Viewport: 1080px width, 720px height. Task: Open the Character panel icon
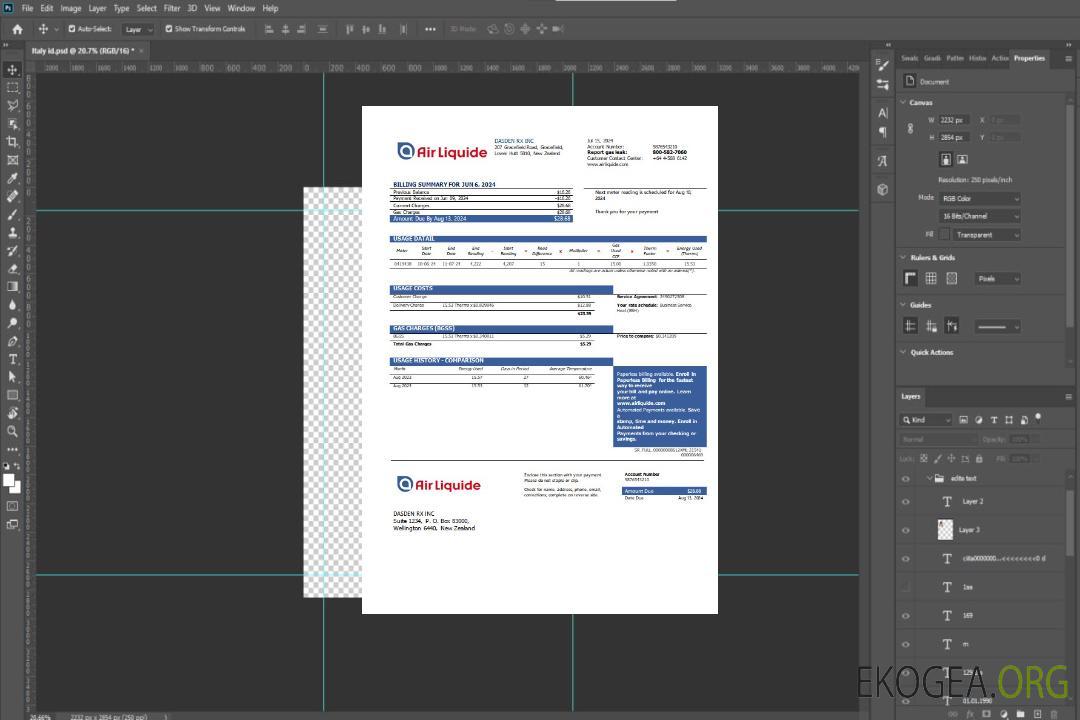coord(883,113)
